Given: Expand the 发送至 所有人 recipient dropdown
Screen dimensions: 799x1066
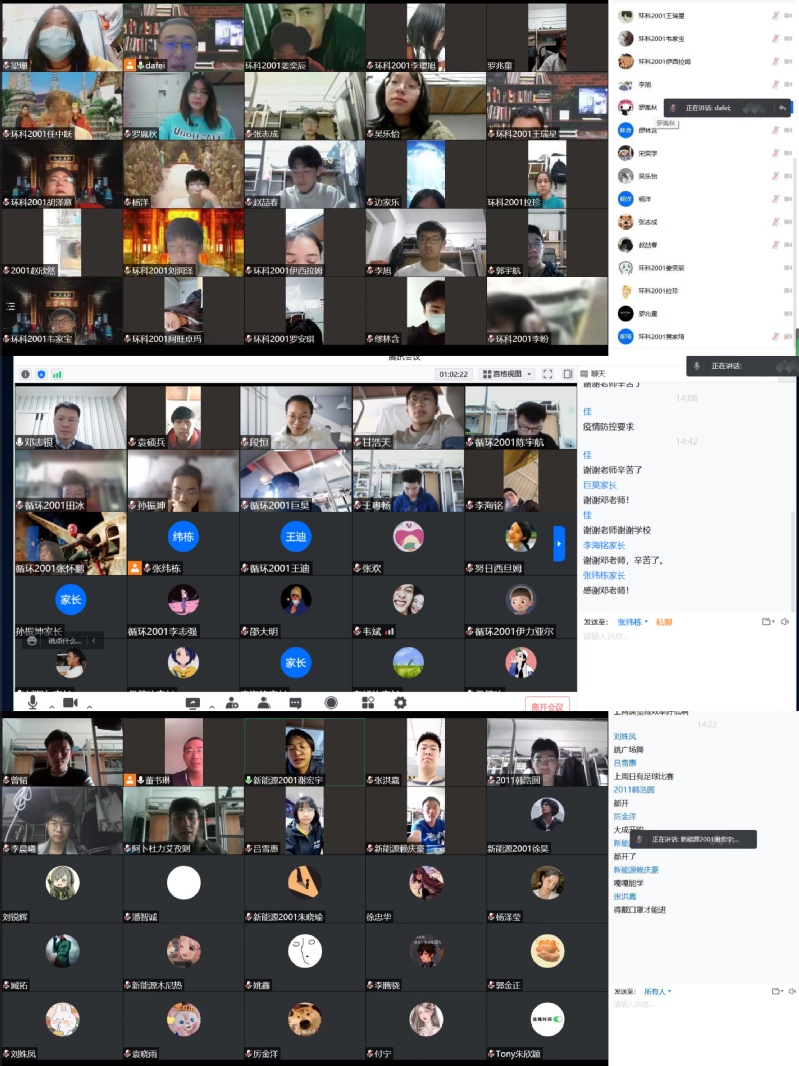Looking at the screenshot, I should point(657,991).
